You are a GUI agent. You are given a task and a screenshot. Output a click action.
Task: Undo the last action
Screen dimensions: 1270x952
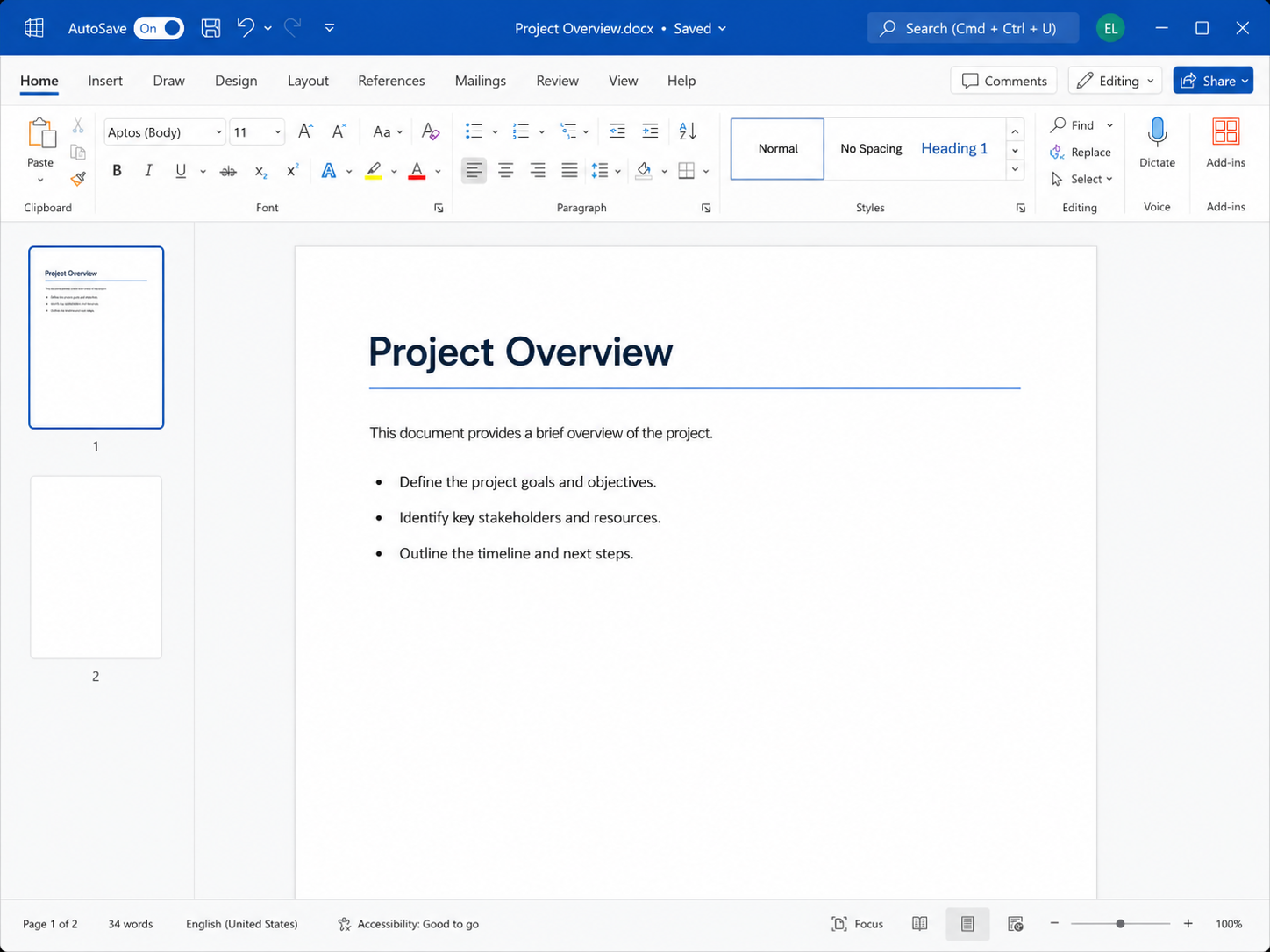coord(246,28)
